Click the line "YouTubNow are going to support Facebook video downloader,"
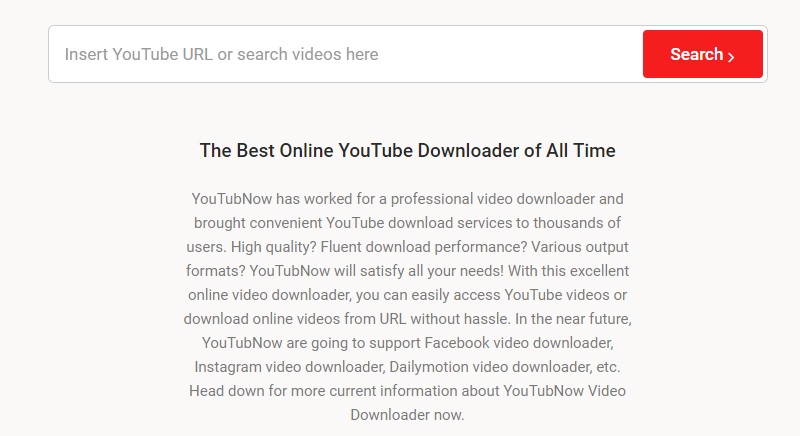This screenshot has height=436, width=800. pyautogui.click(x=407, y=343)
